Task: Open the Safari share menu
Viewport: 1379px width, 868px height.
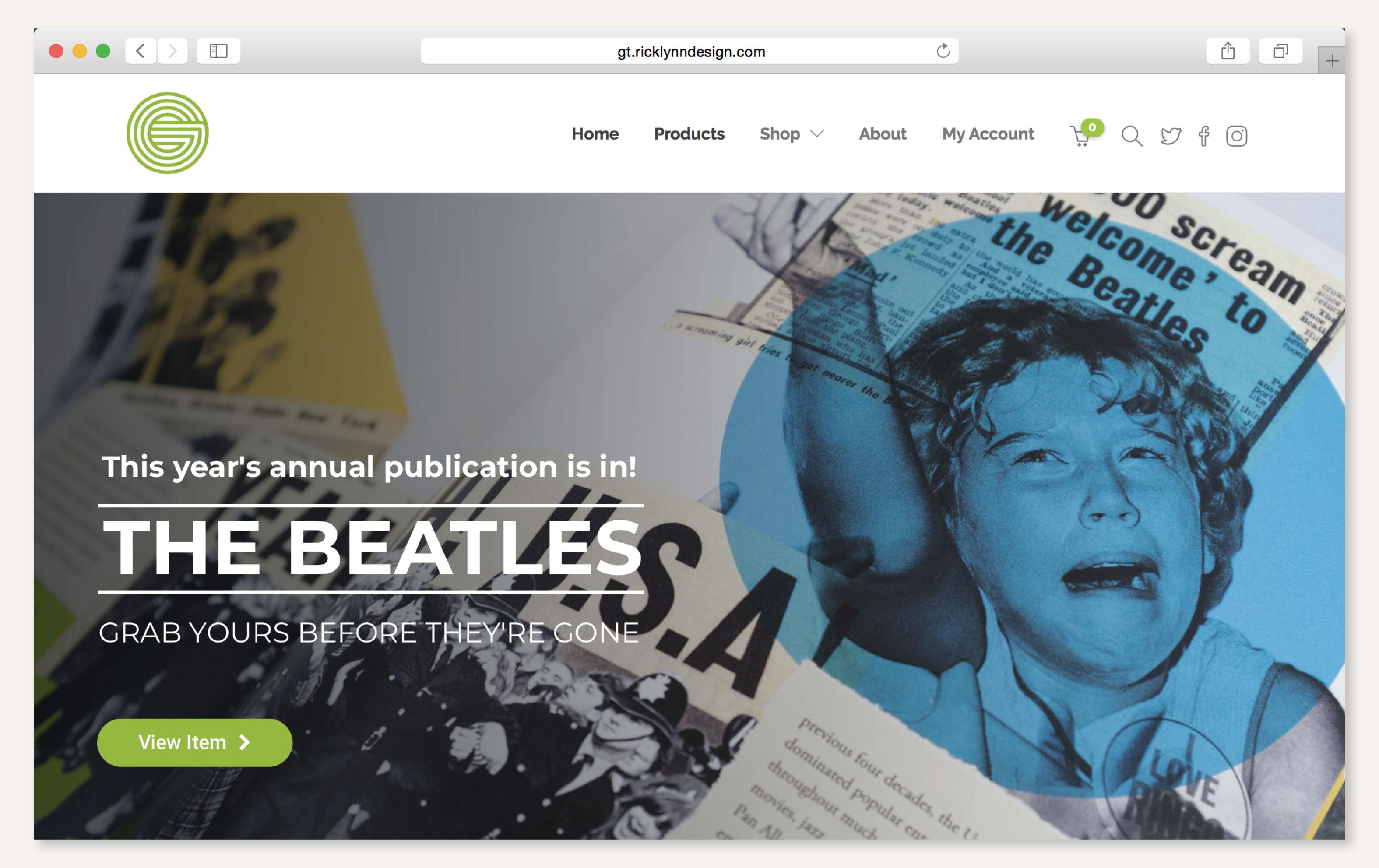Action: [x=1227, y=51]
